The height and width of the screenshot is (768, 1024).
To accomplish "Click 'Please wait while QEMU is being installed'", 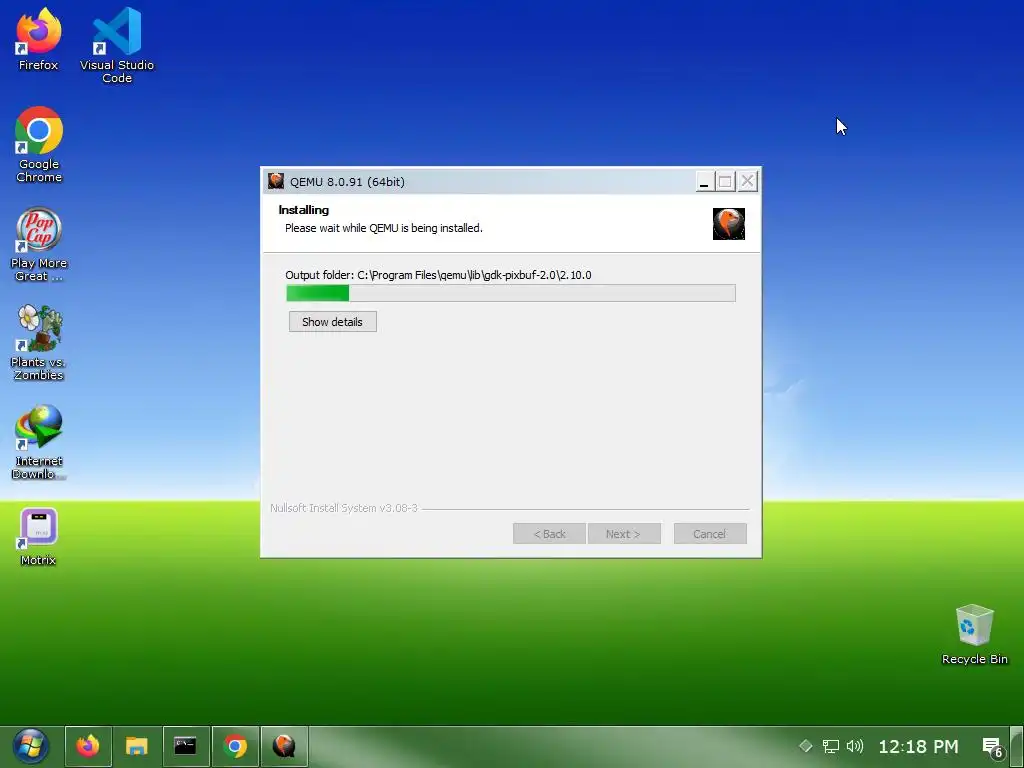I will (384, 228).
